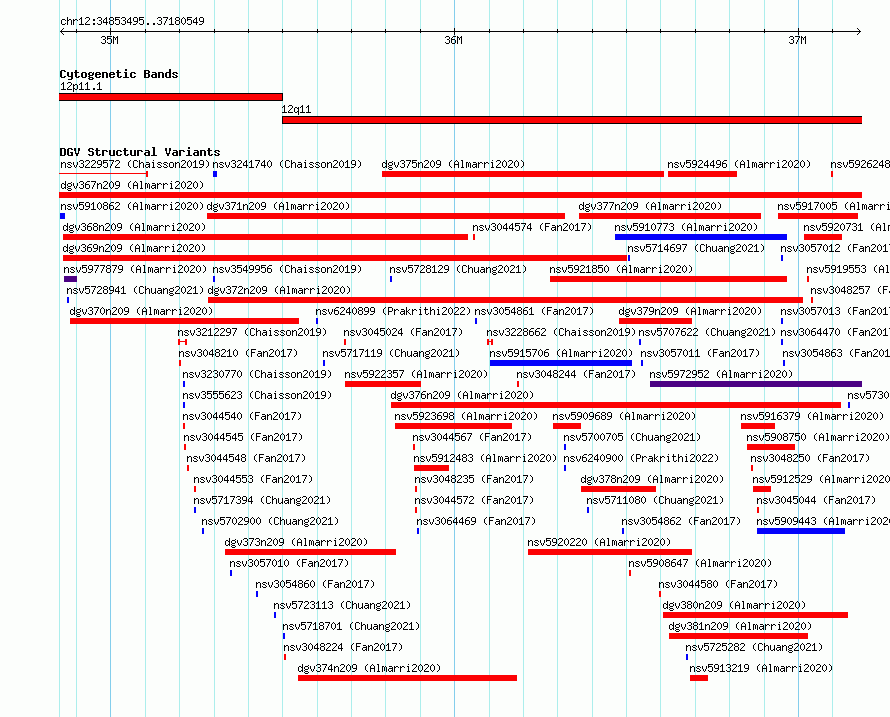890x717 pixels.
Task: Click the purple nsv5972952 variant bar
Action: point(755,384)
